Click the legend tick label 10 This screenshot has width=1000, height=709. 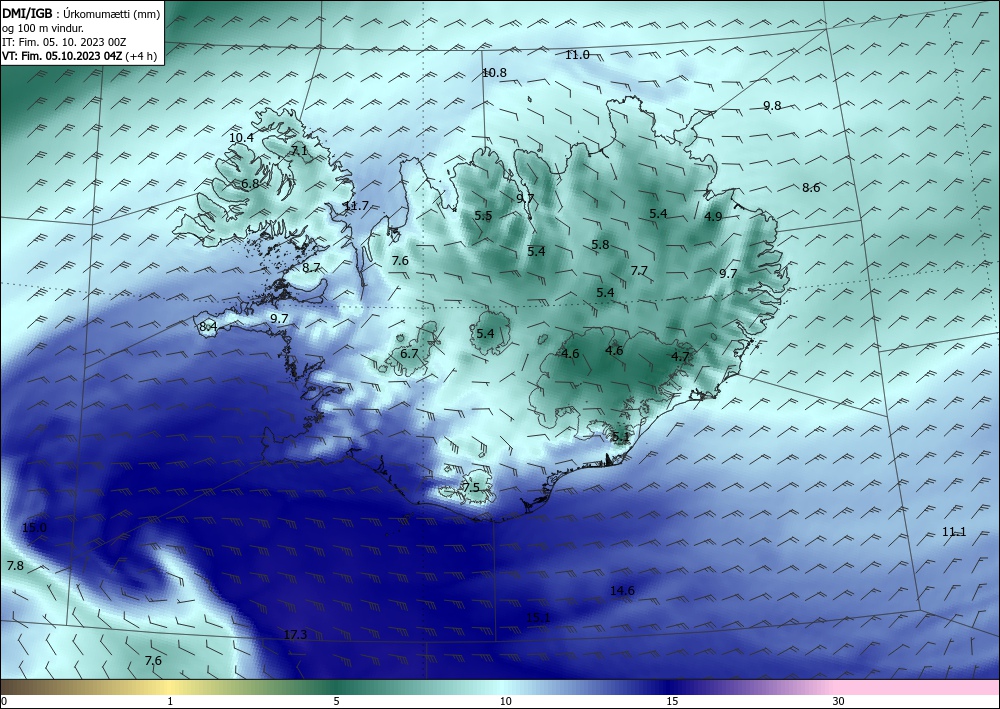505,702
